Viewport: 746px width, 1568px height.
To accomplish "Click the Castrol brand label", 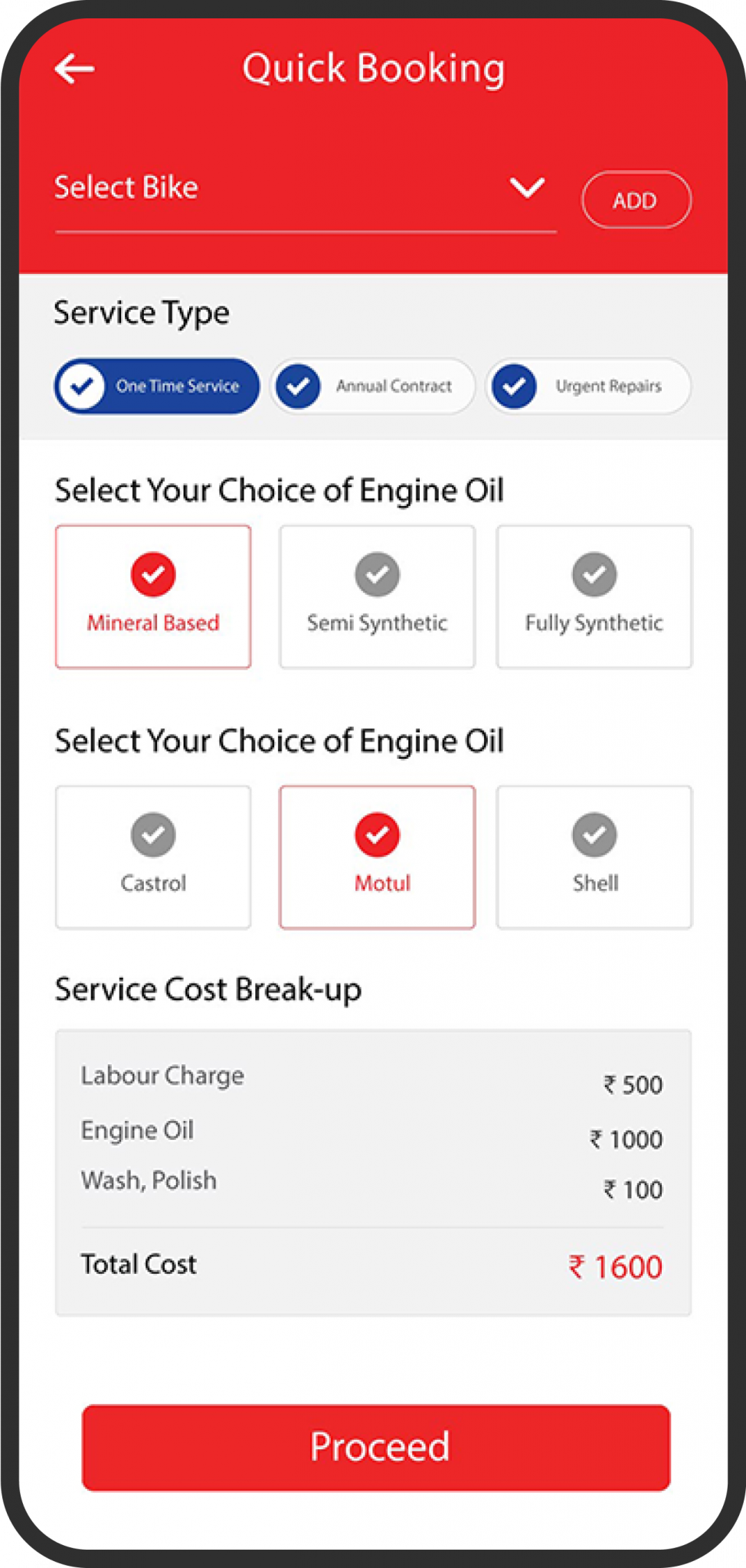I will click(x=153, y=883).
